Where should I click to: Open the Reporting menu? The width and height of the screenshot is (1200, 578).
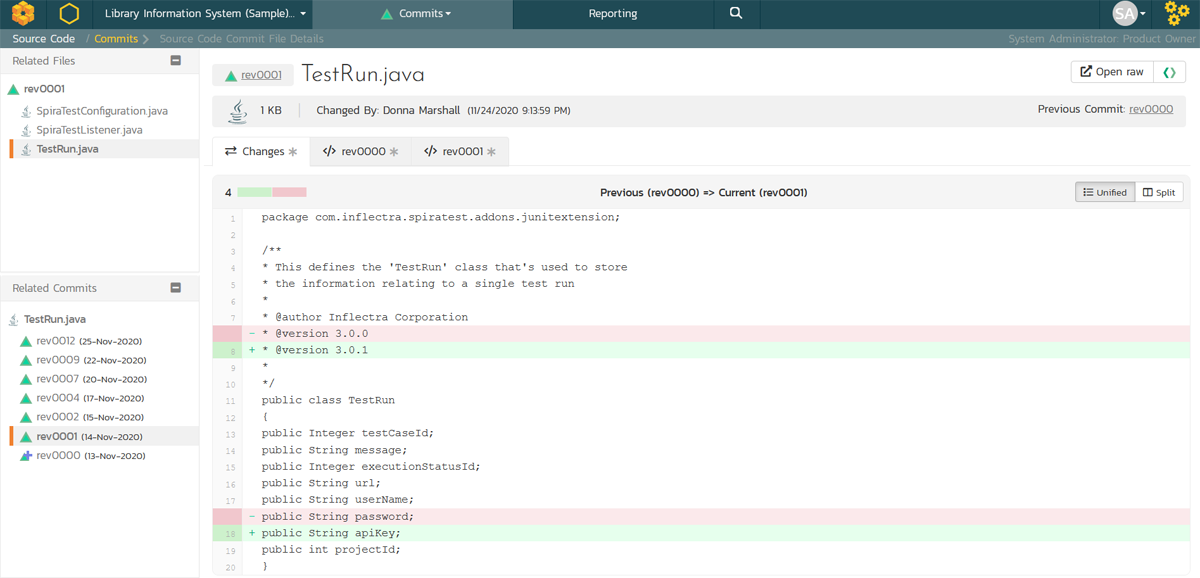point(612,14)
